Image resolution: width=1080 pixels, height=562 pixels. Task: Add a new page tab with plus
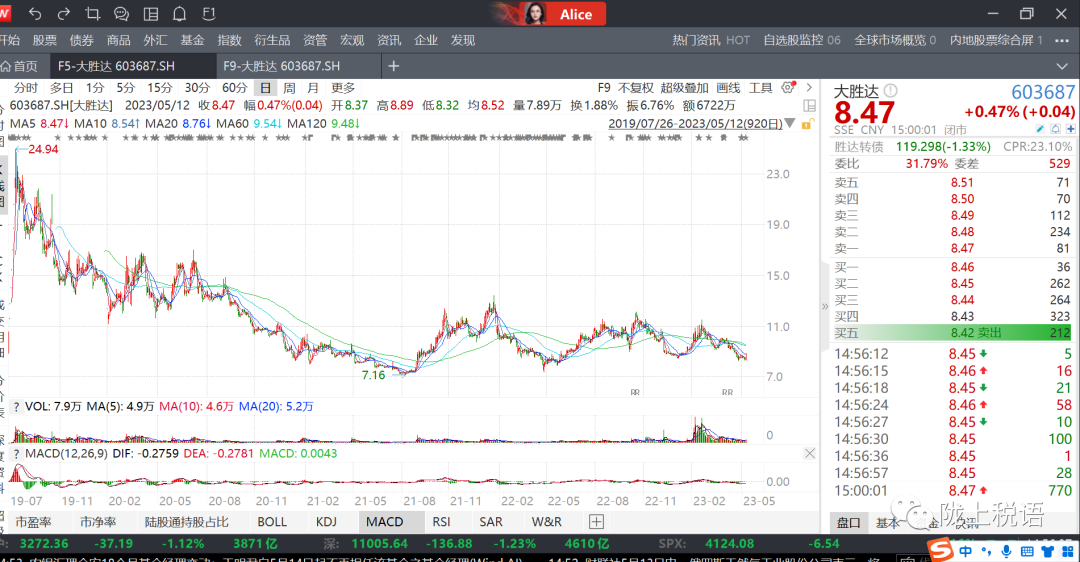coord(393,66)
